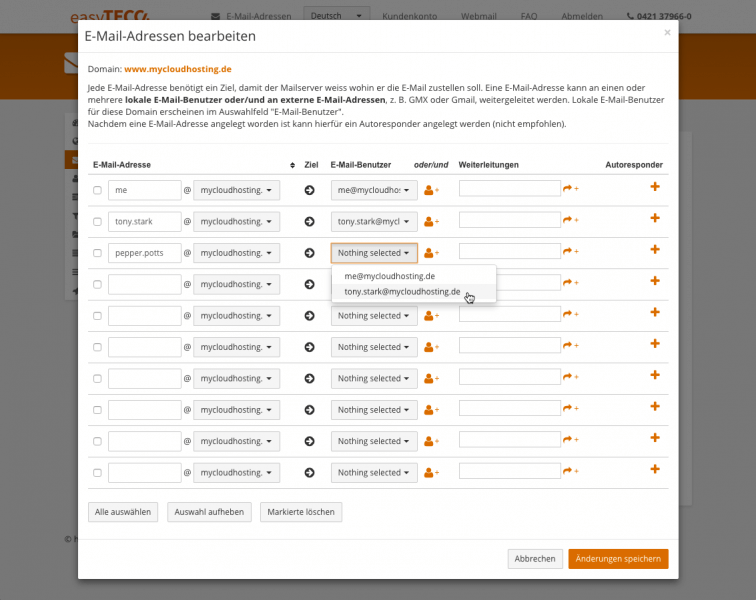Click pepper.potts address input field
The height and width of the screenshot is (600, 756).
pyautogui.click(x=145, y=253)
